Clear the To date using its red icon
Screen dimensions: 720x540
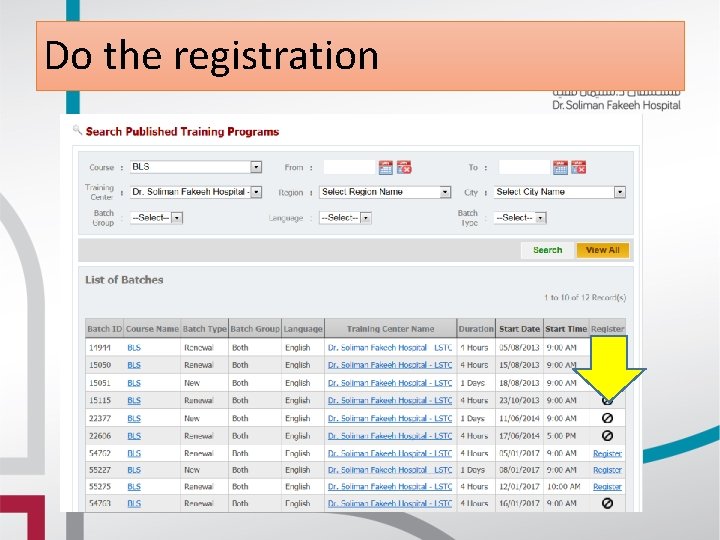(x=579, y=168)
